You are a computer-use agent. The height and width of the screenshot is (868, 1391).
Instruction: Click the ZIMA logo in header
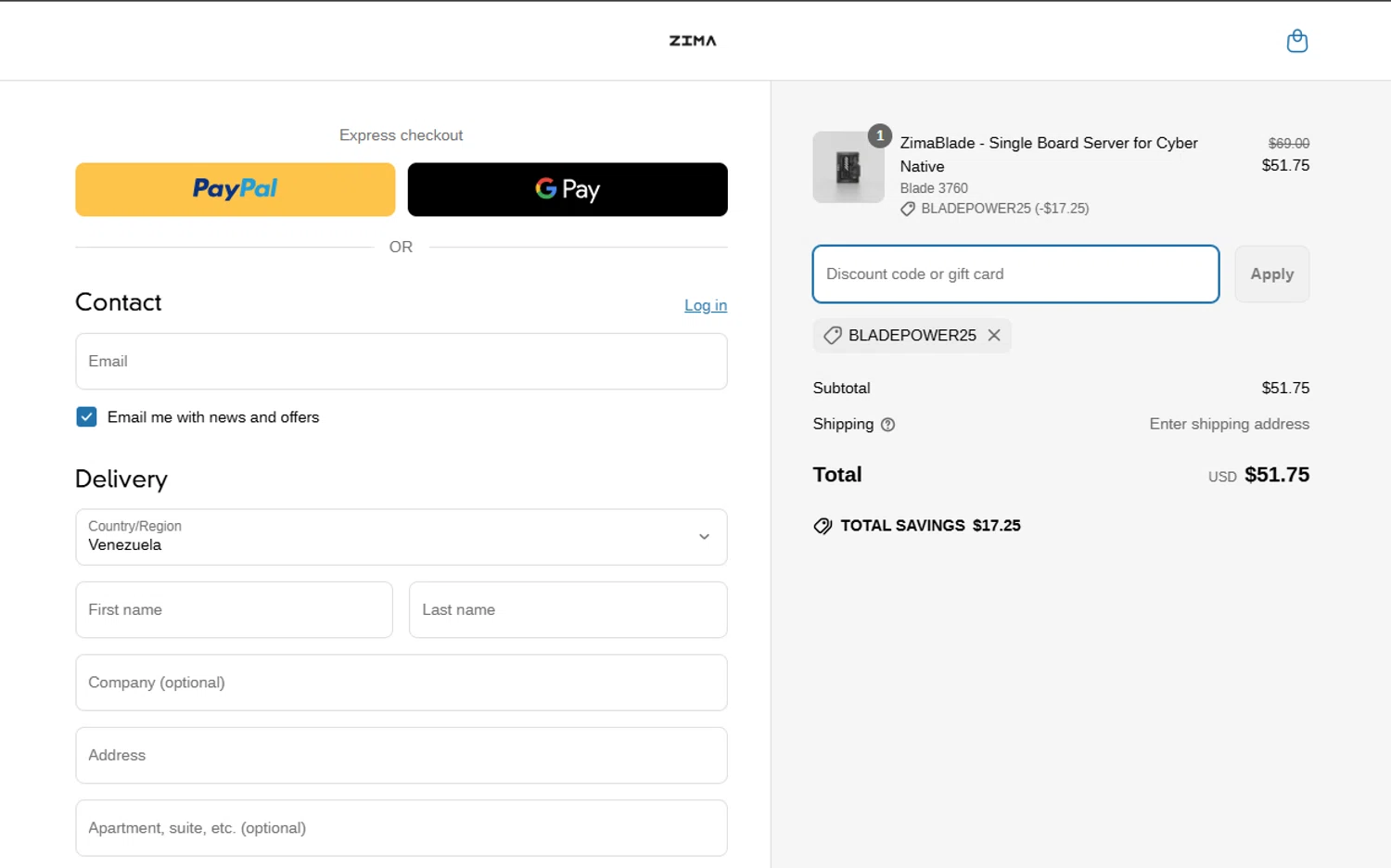693,41
